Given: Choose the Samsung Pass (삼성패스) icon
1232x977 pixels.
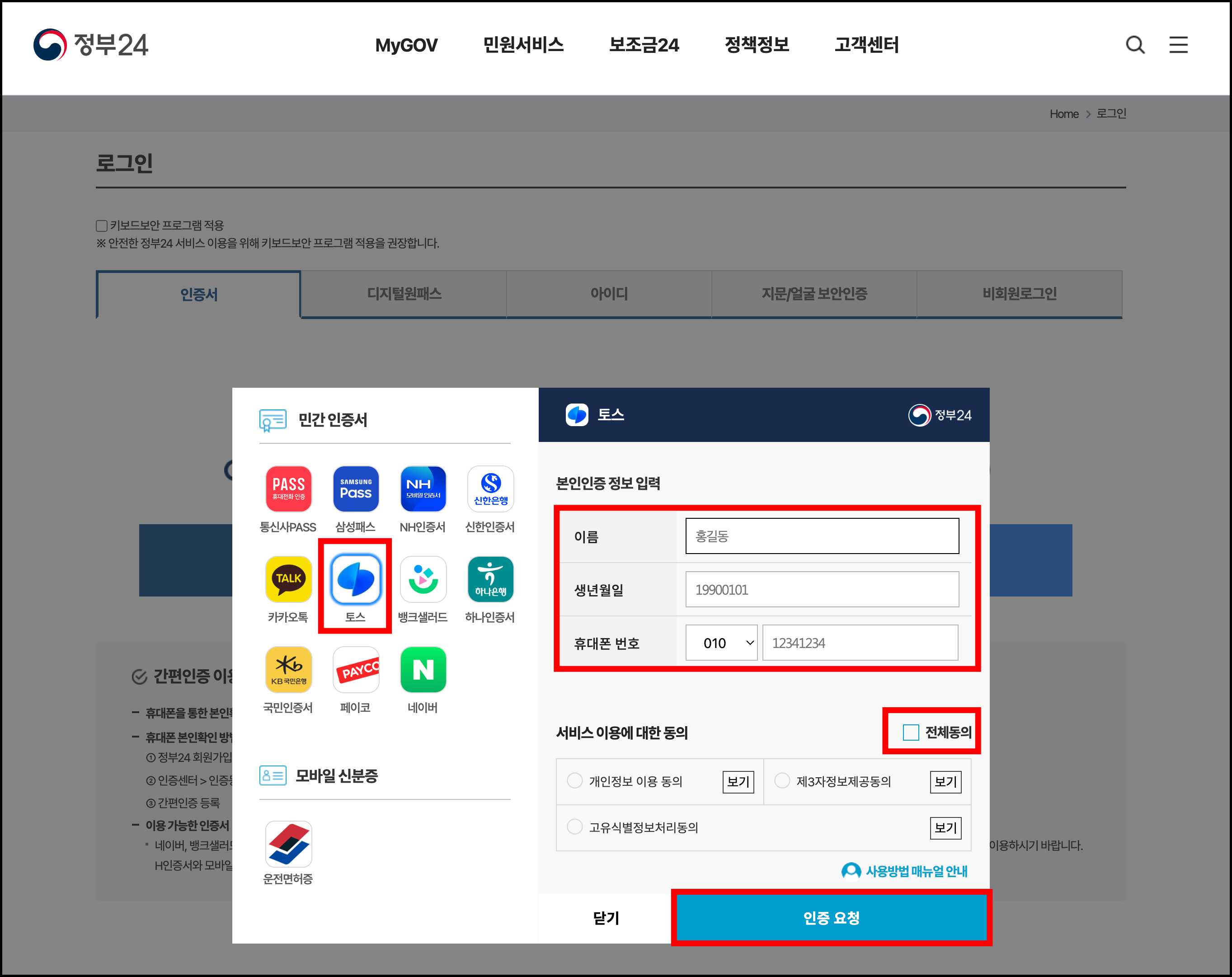Looking at the screenshot, I should pyautogui.click(x=355, y=489).
